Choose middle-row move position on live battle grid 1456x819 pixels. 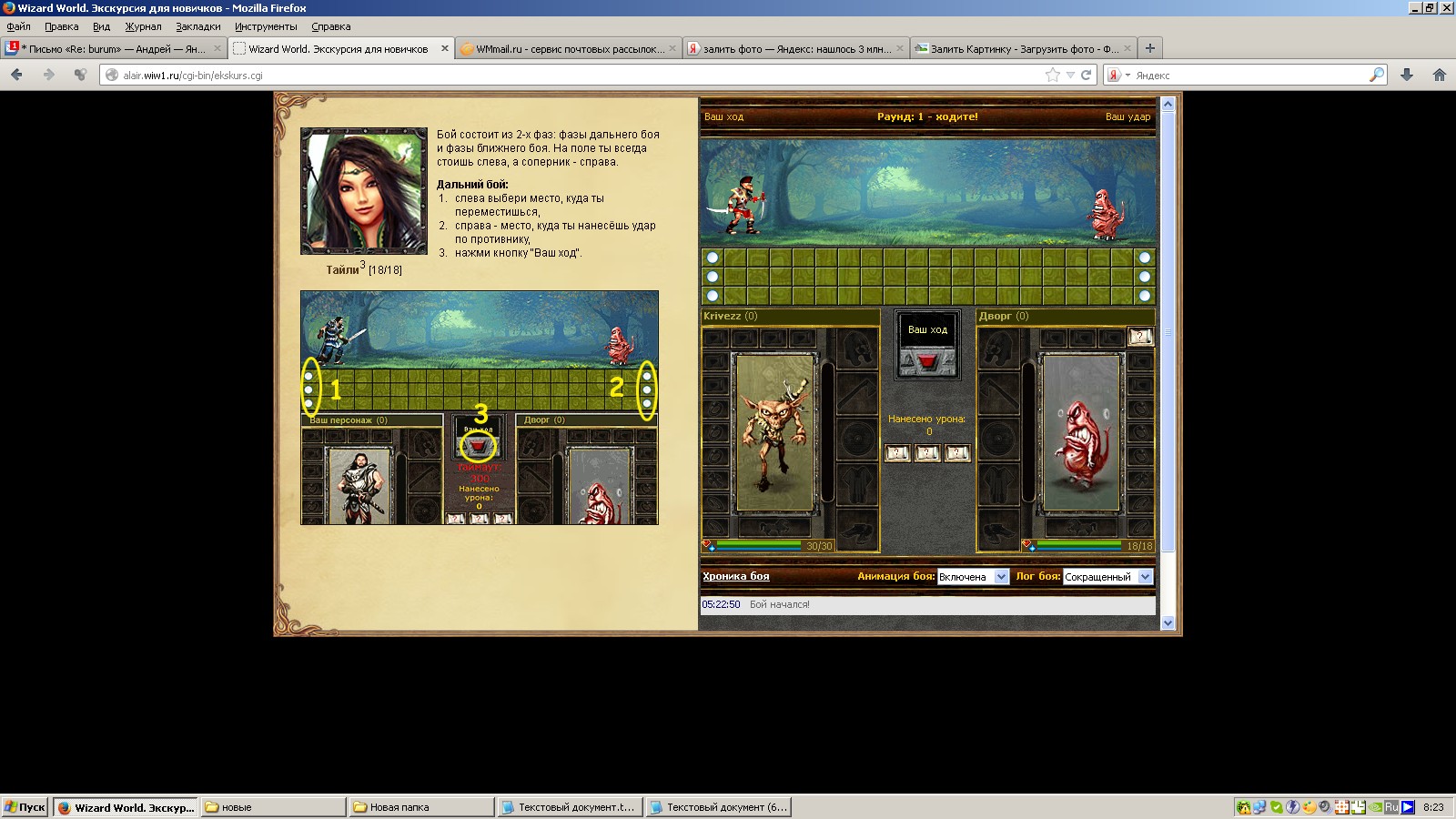(713, 277)
